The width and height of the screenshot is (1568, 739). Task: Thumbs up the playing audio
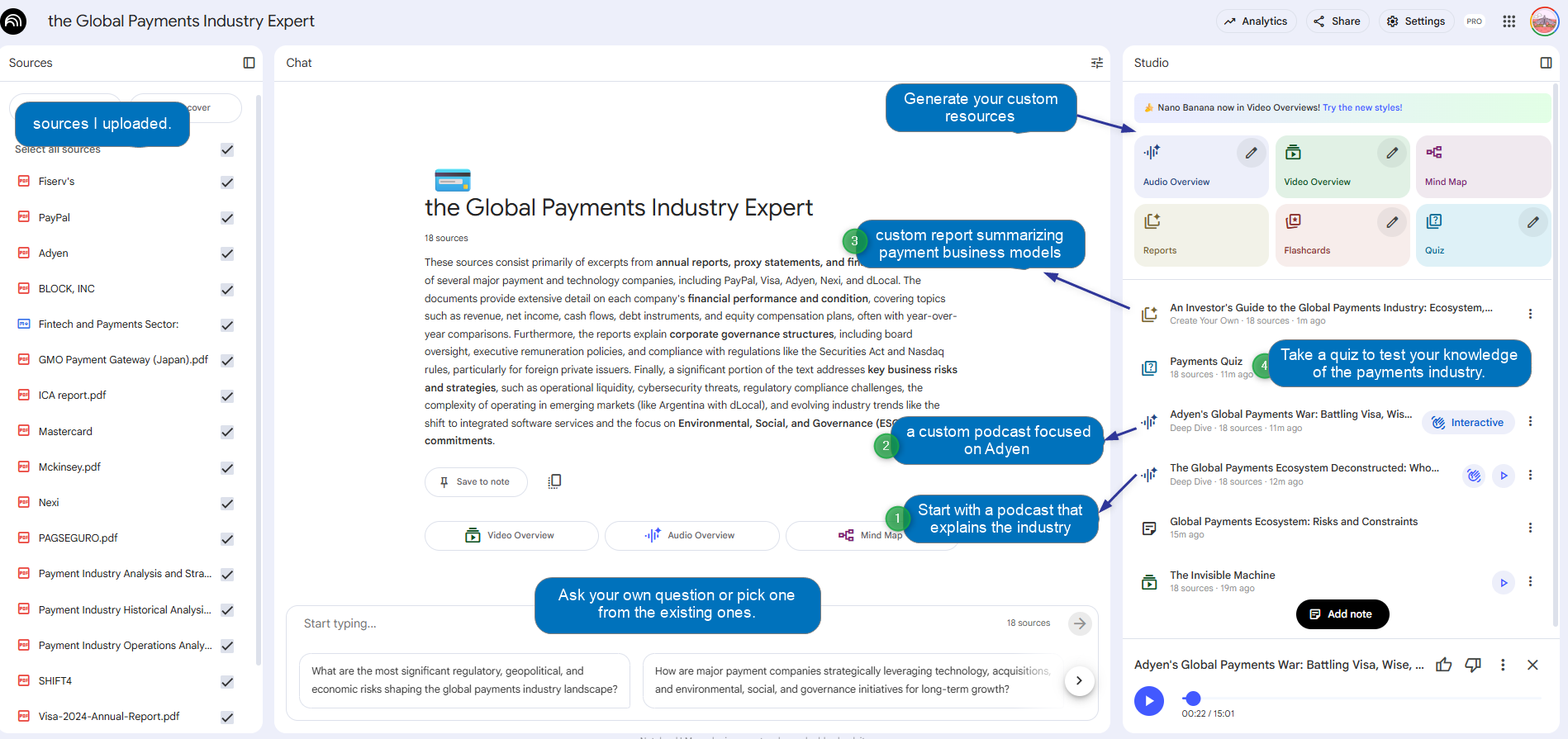coord(1443,665)
